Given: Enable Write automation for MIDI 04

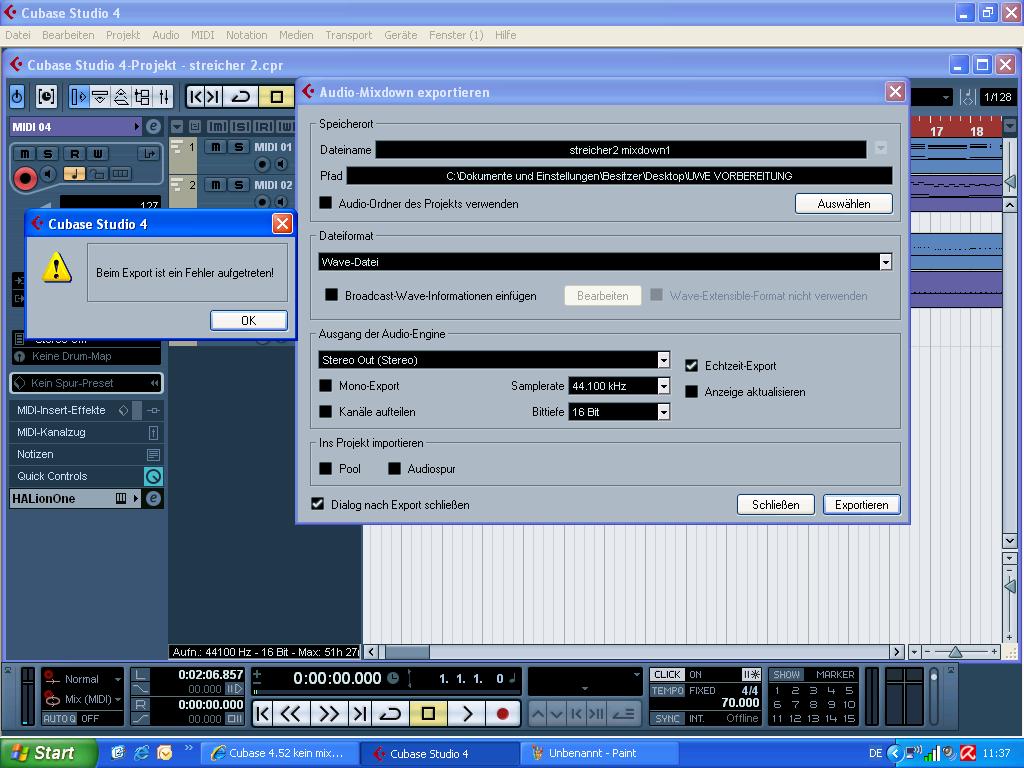Looking at the screenshot, I should click(x=97, y=153).
